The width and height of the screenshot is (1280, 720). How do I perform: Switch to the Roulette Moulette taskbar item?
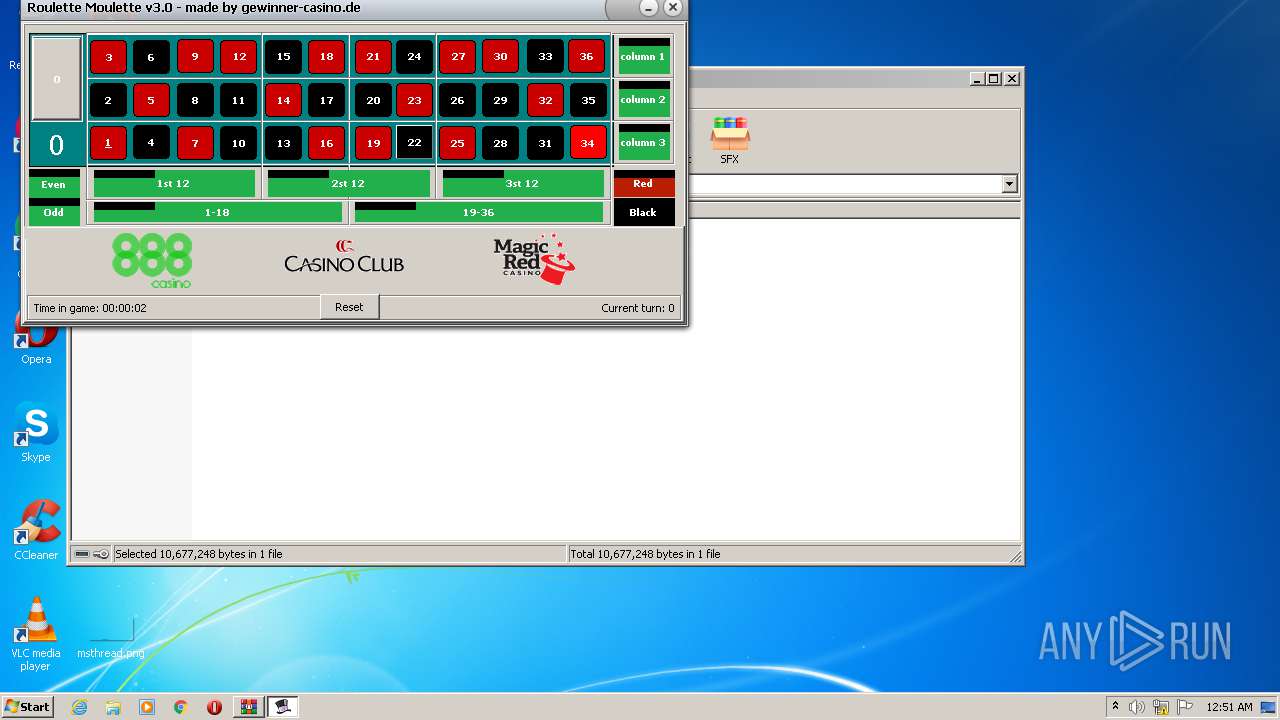pos(283,707)
